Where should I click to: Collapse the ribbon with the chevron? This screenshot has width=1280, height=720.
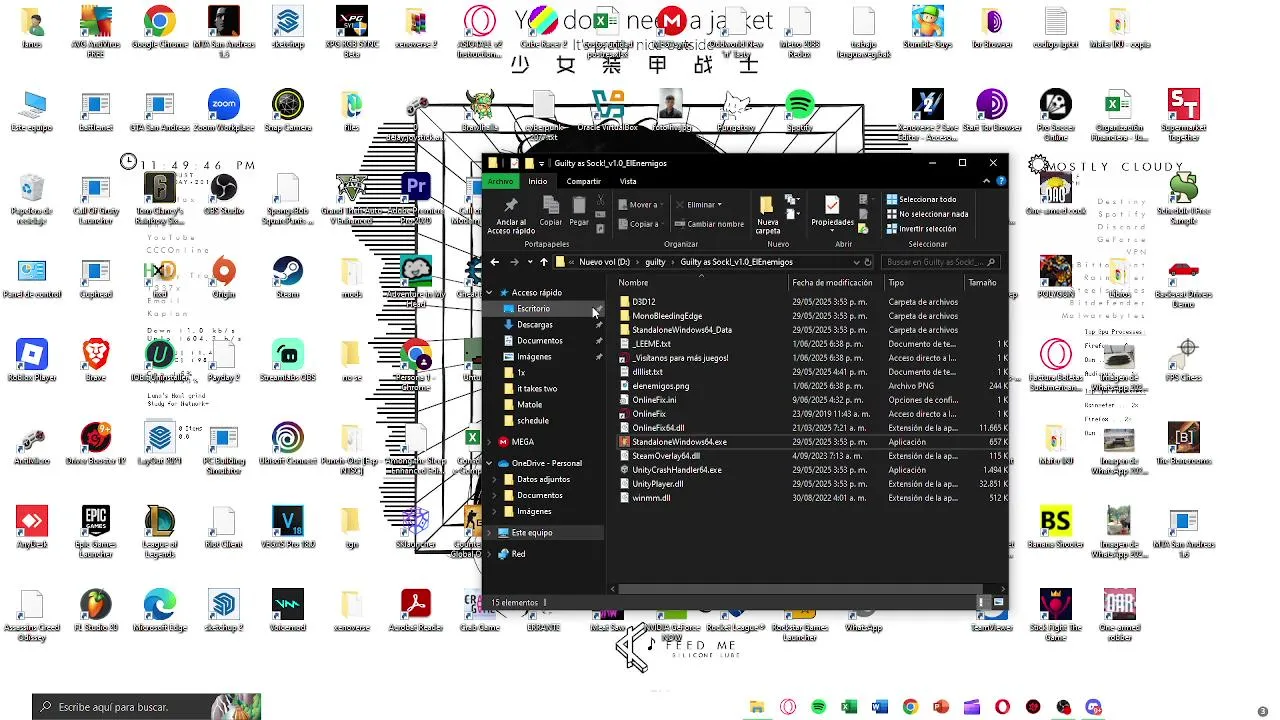pyautogui.click(x=987, y=181)
